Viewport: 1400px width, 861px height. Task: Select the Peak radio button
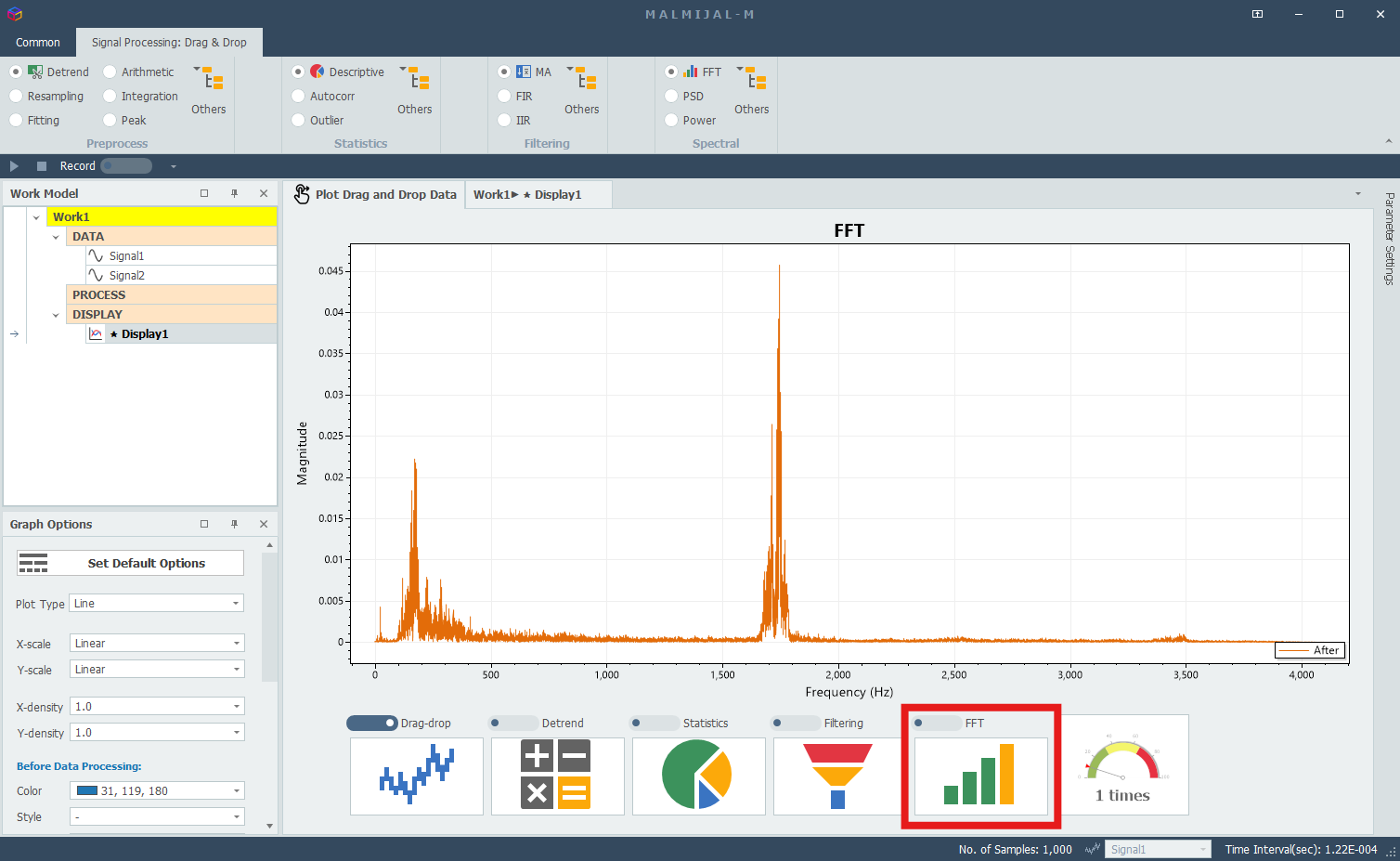click(x=110, y=120)
